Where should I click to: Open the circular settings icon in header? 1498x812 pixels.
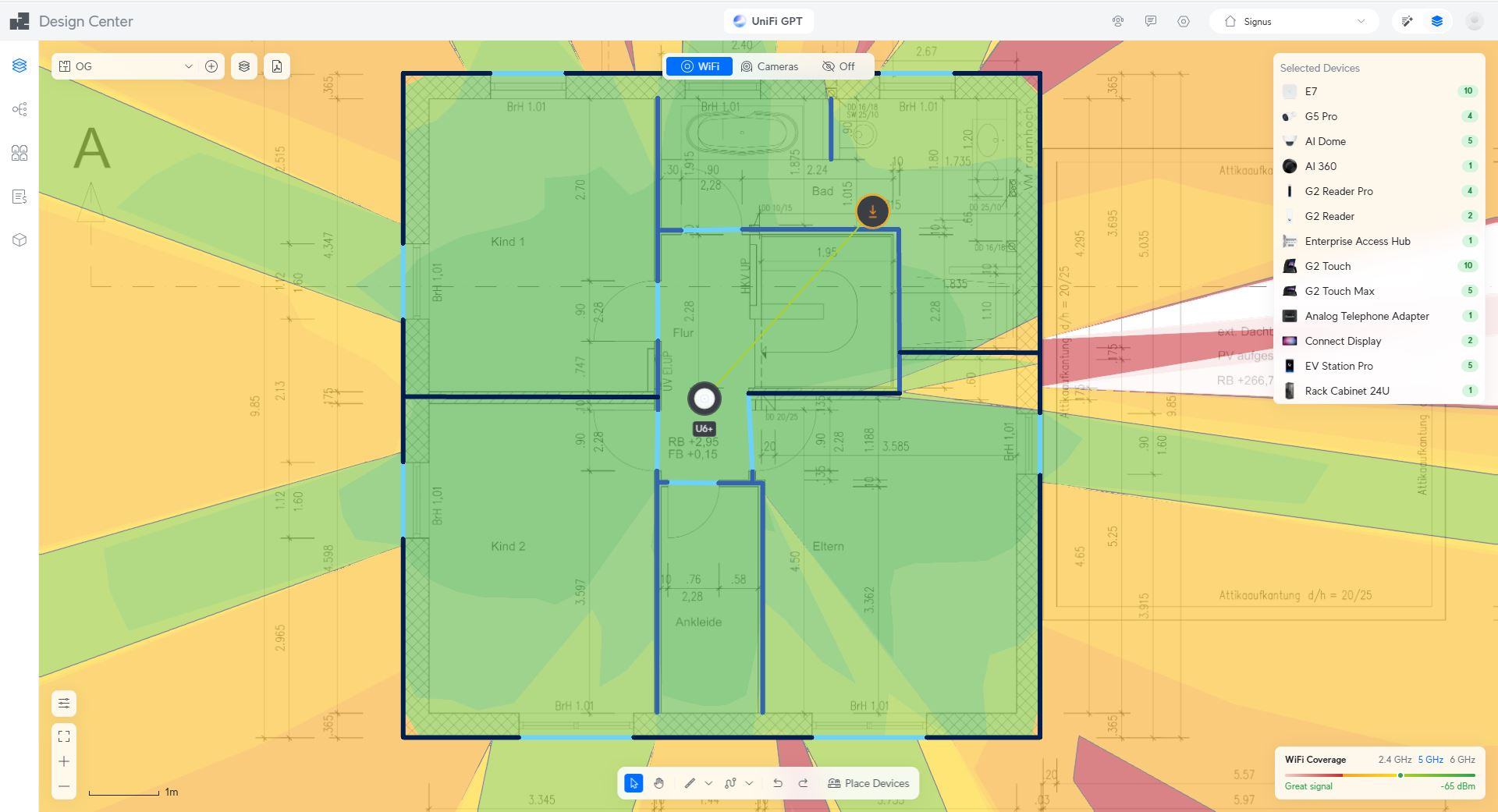pos(1184,21)
